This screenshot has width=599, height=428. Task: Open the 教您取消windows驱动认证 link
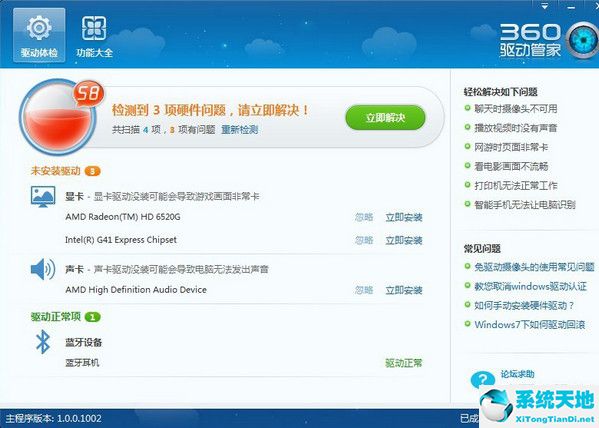click(530, 286)
